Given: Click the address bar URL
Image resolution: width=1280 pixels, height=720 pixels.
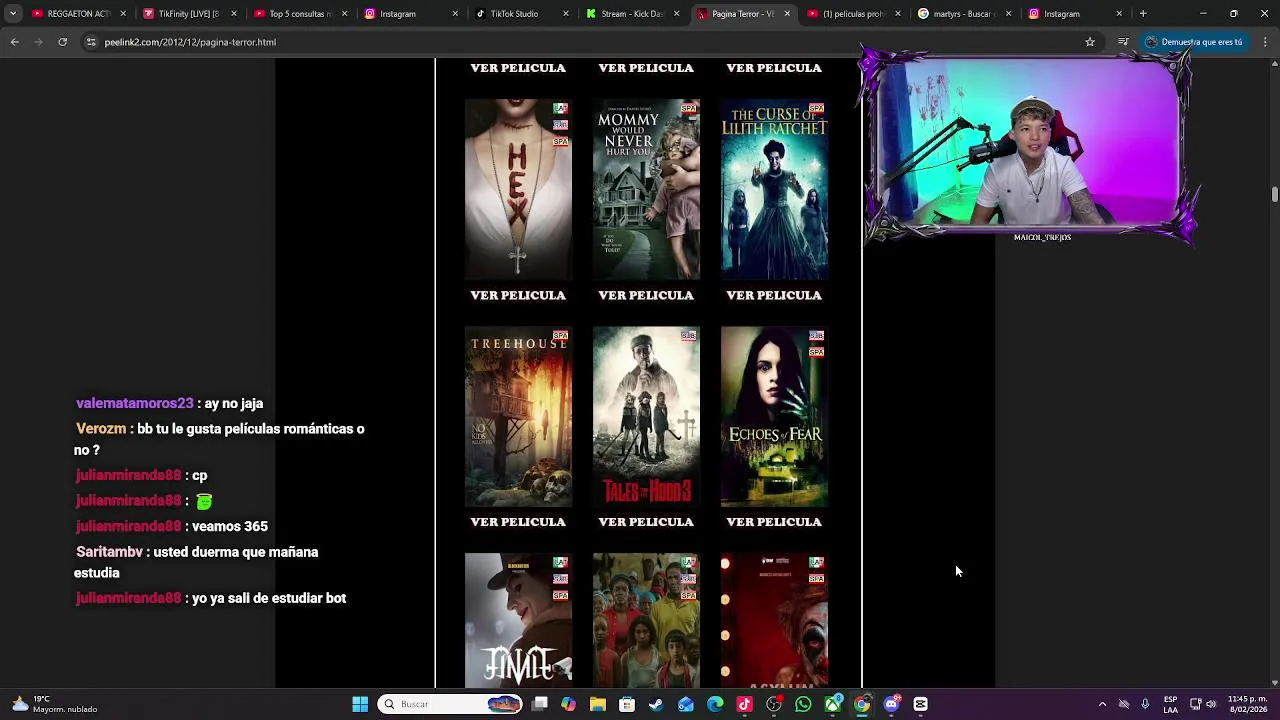Looking at the screenshot, I should (x=190, y=42).
